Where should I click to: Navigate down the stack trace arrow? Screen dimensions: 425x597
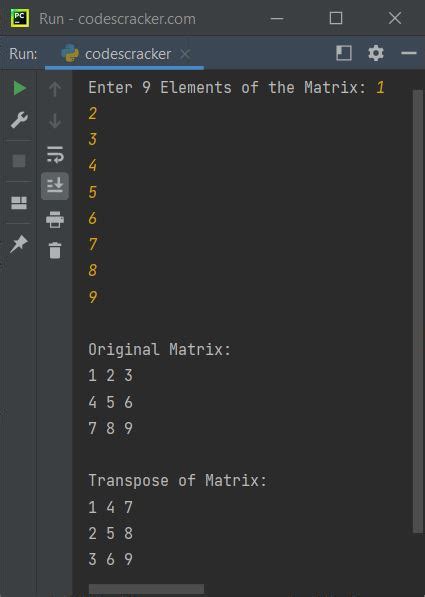point(55,121)
